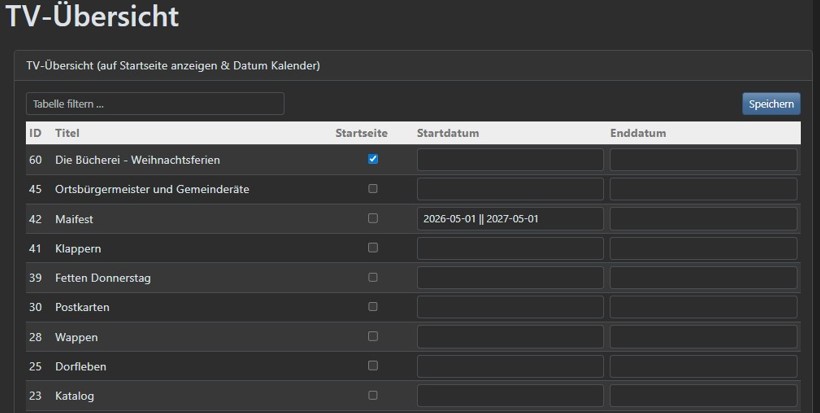Click the Enddatum column header
The height and width of the screenshot is (413, 820).
(638, 133)
